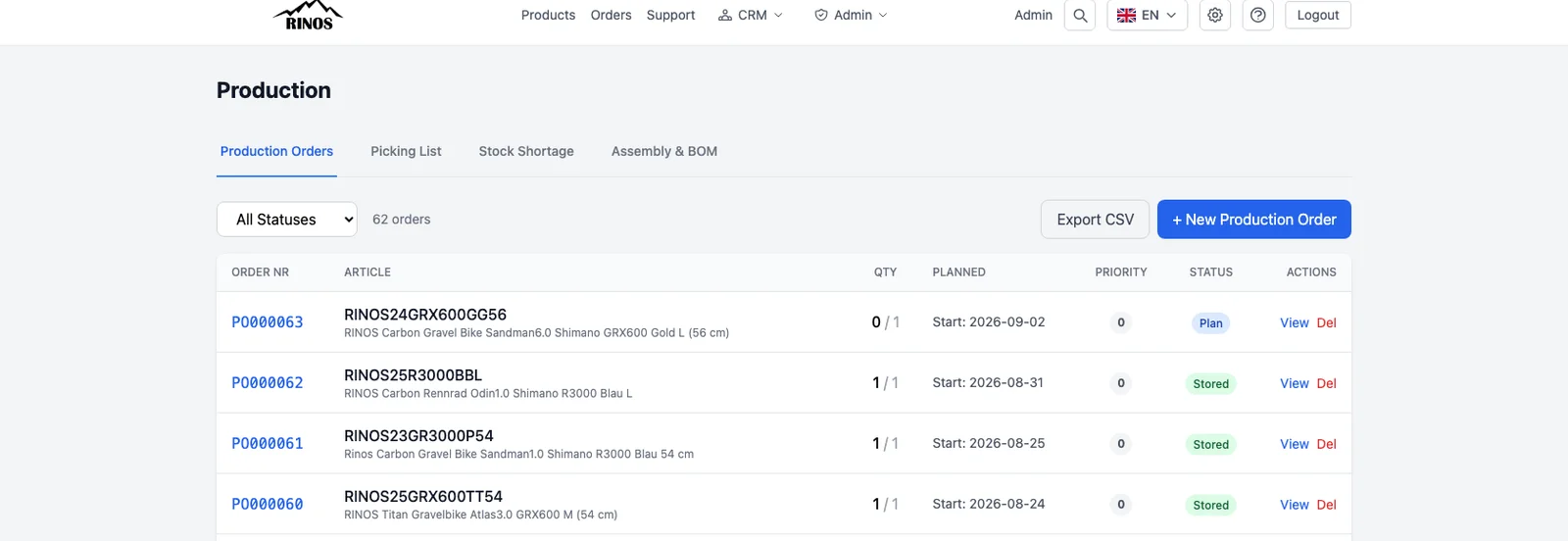This screenshot has height=541, width=1568.
Task: Delete order PO000061
Action: (1327, 444)
